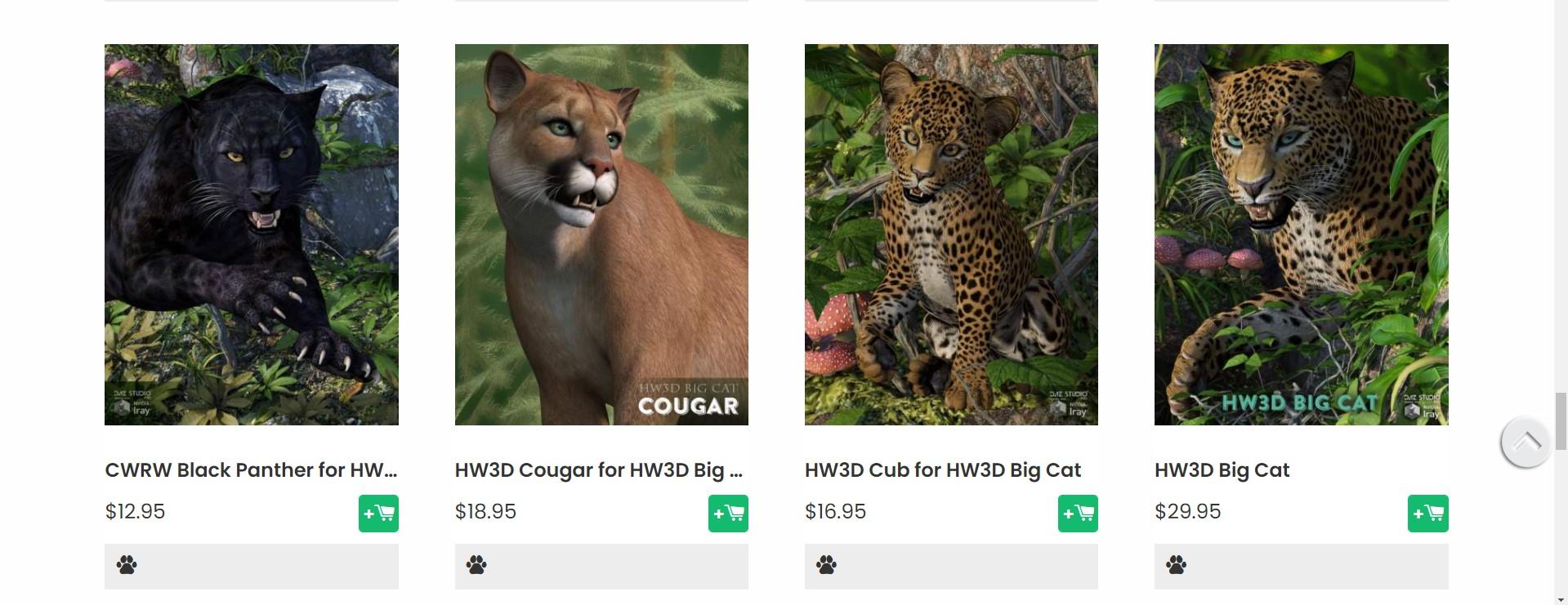Click scrollbar down arrow at bottom
The width and height of the screenshot is (1568, 605).
pyautogui.click(x=1561, y=599)
